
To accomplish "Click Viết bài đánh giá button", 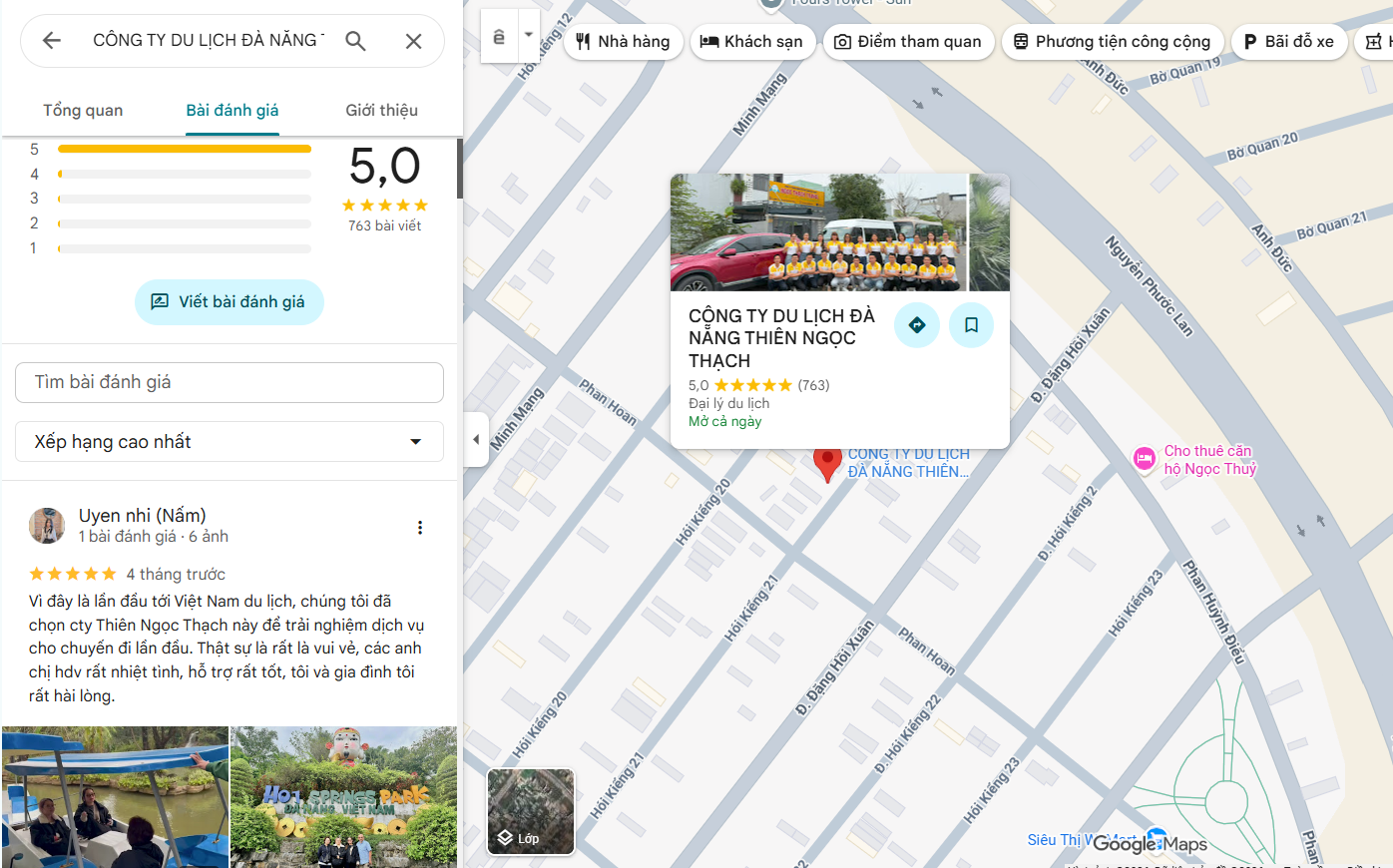I will (230, 301).
